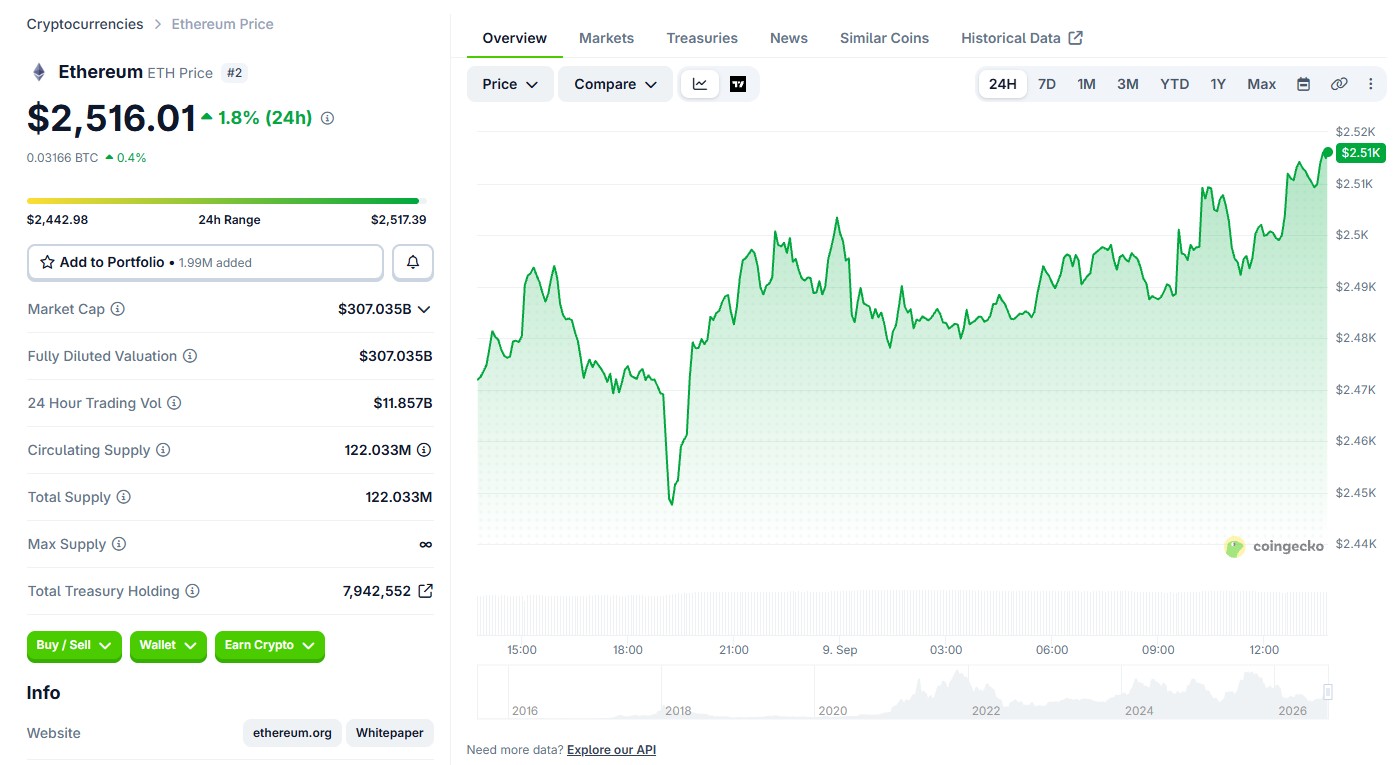The image size is (1396, 765).
Task: Click the $2,442.98 range low value
Action: (58, 220)
